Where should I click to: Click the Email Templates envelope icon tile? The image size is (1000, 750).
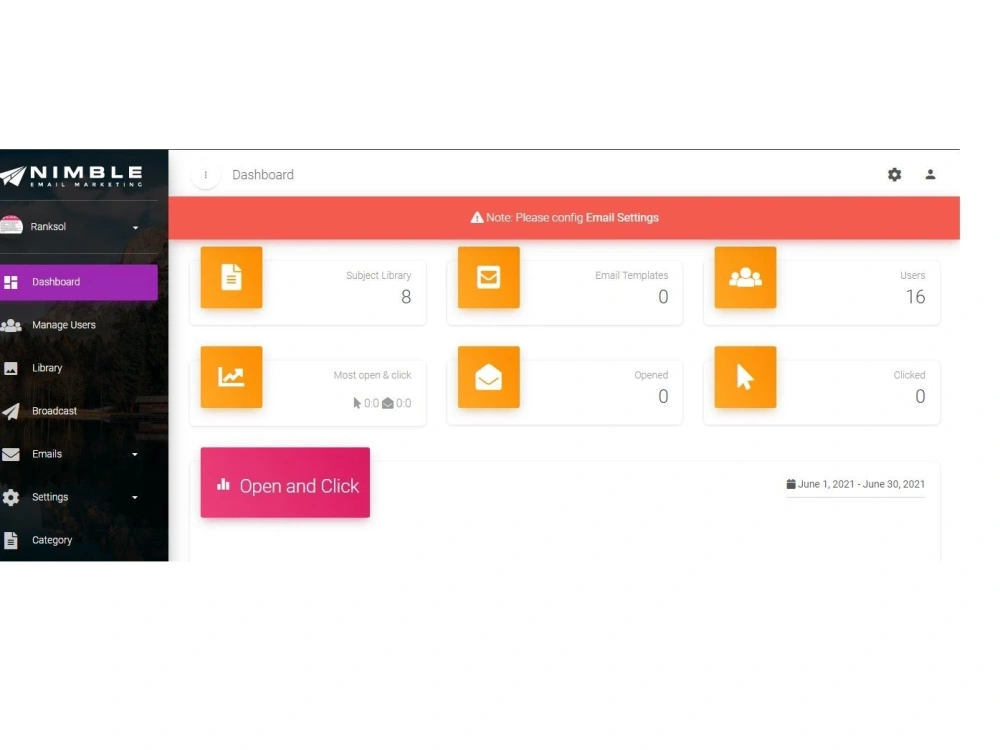[489, 277]
